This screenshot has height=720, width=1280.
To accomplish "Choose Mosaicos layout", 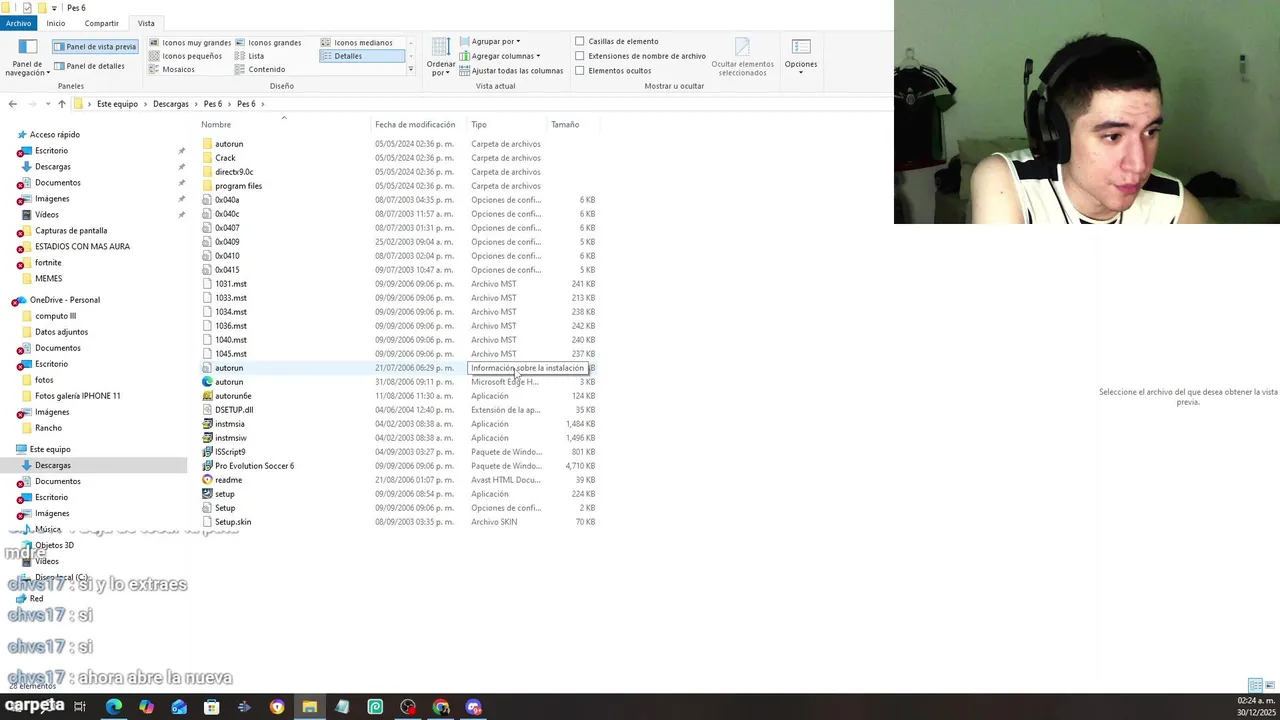I will (x=171, y=69).
